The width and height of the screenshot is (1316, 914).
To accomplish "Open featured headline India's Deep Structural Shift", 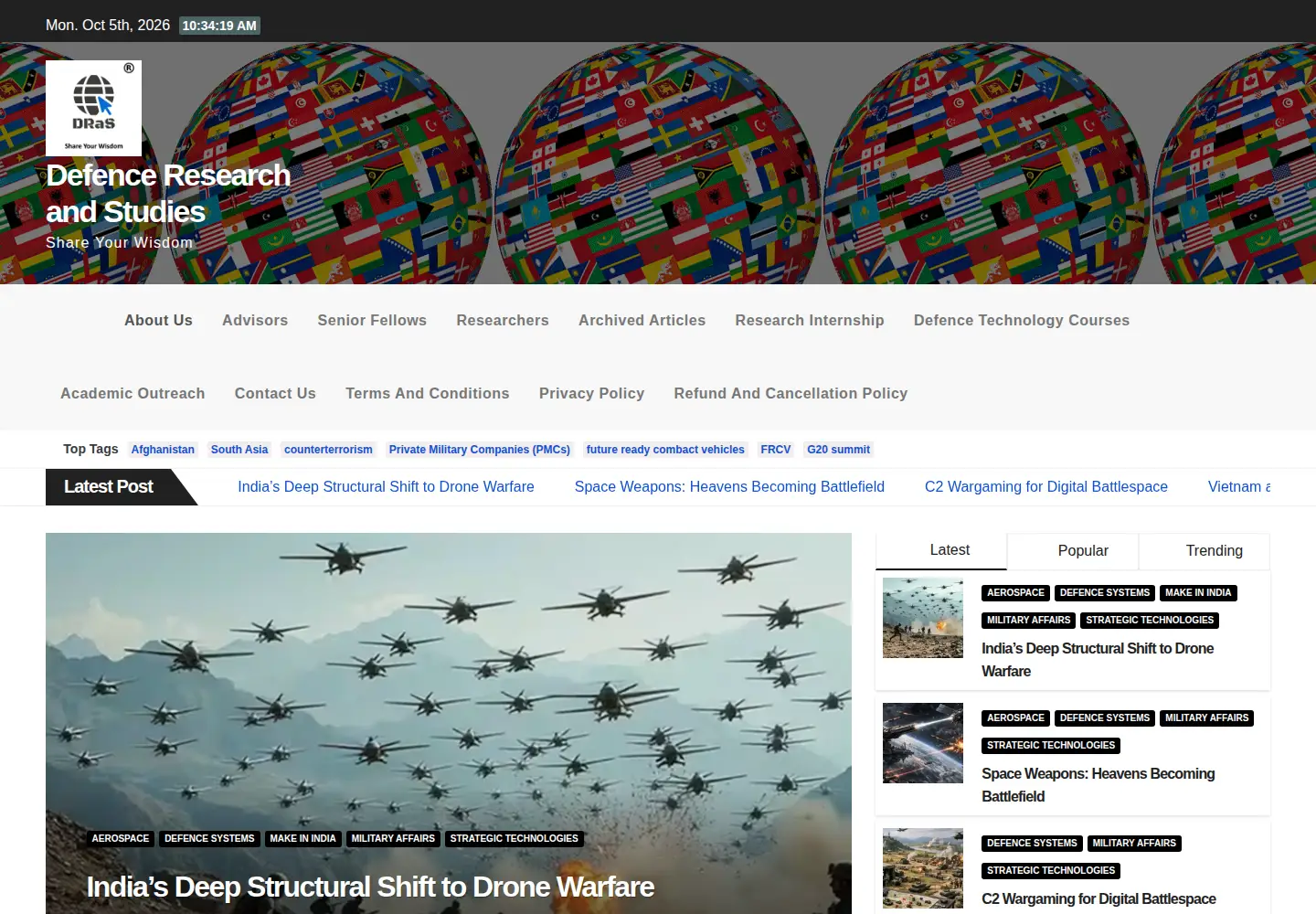I will point(370,887).
